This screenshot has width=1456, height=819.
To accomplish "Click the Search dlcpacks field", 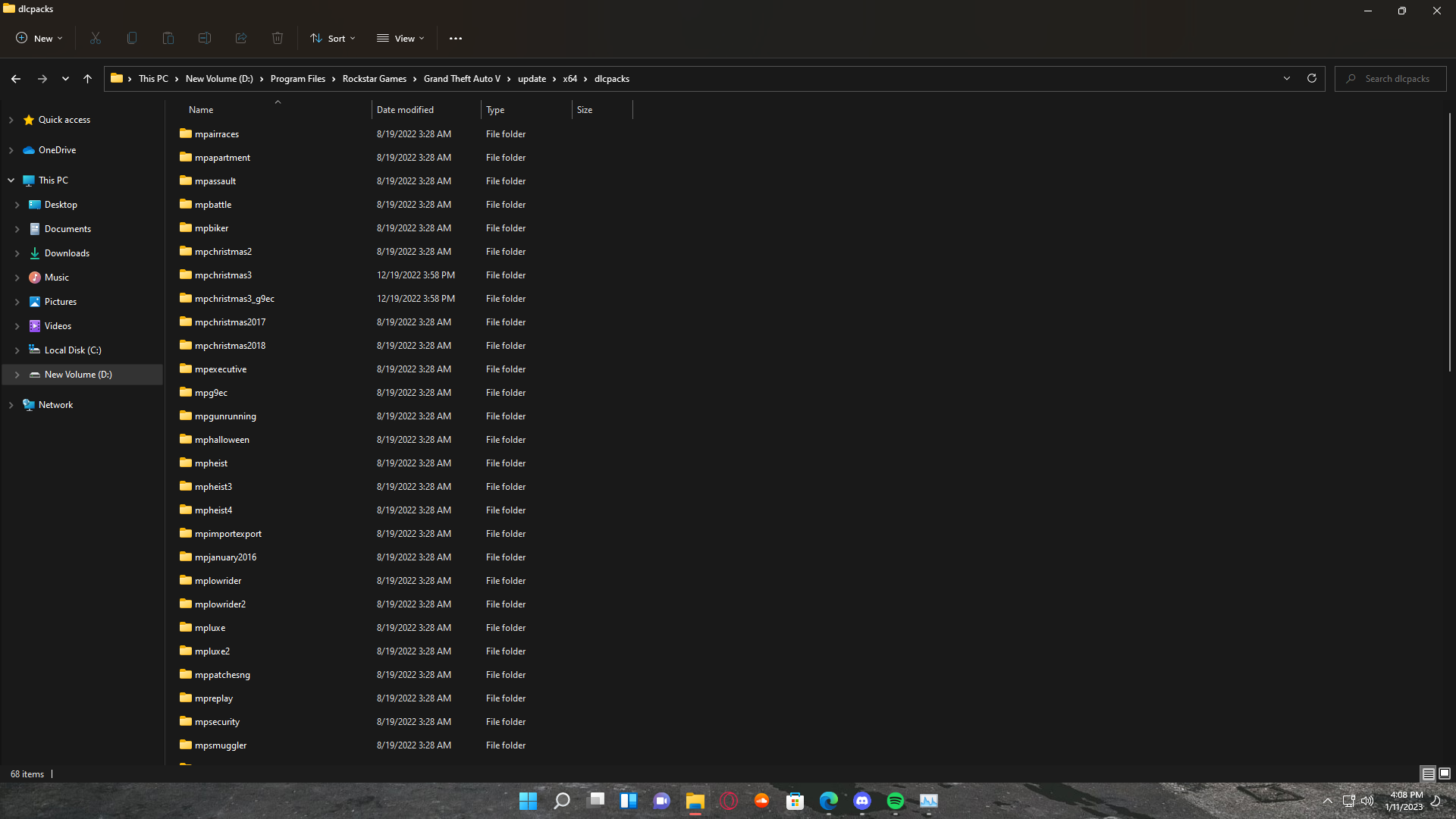I will tap(1391, 79).
